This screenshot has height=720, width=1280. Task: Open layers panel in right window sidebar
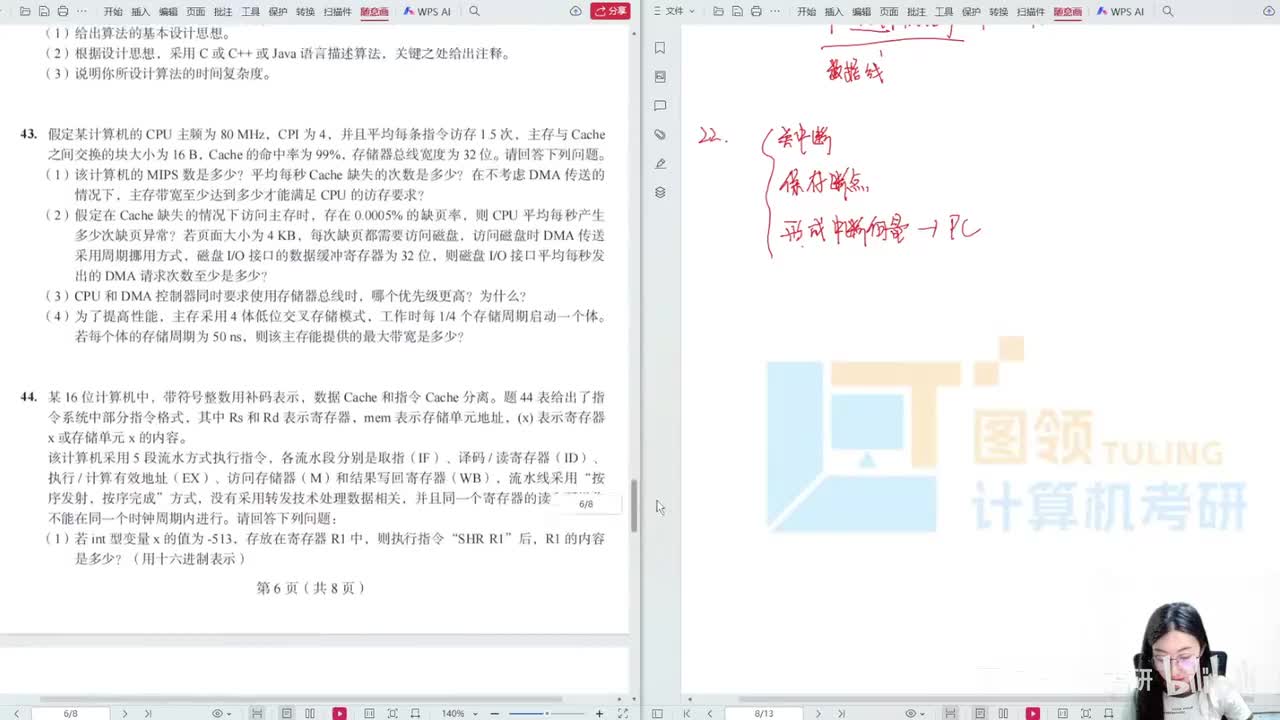click(x=660, y=192)
